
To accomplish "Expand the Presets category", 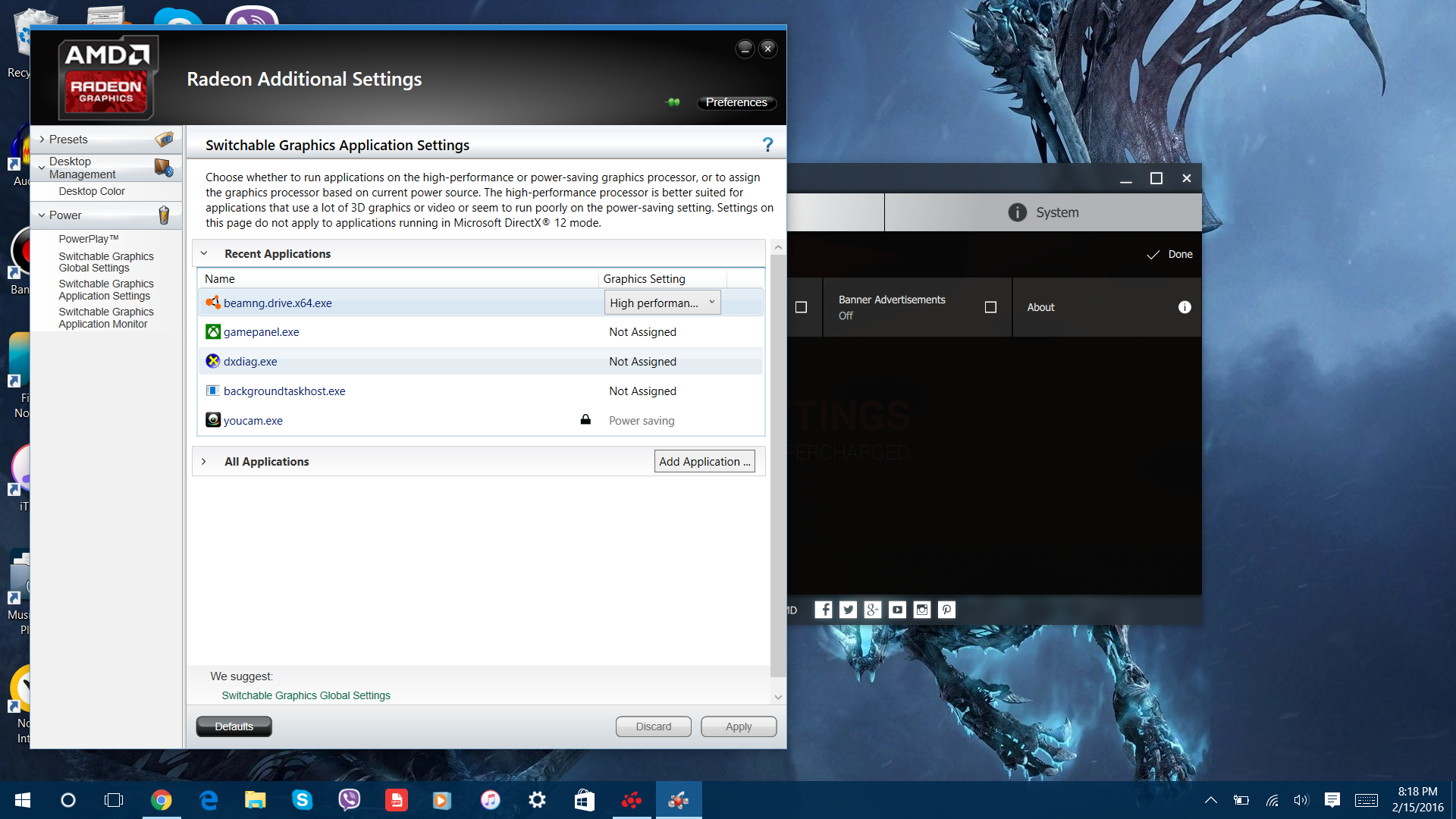I will coord(42,140).
